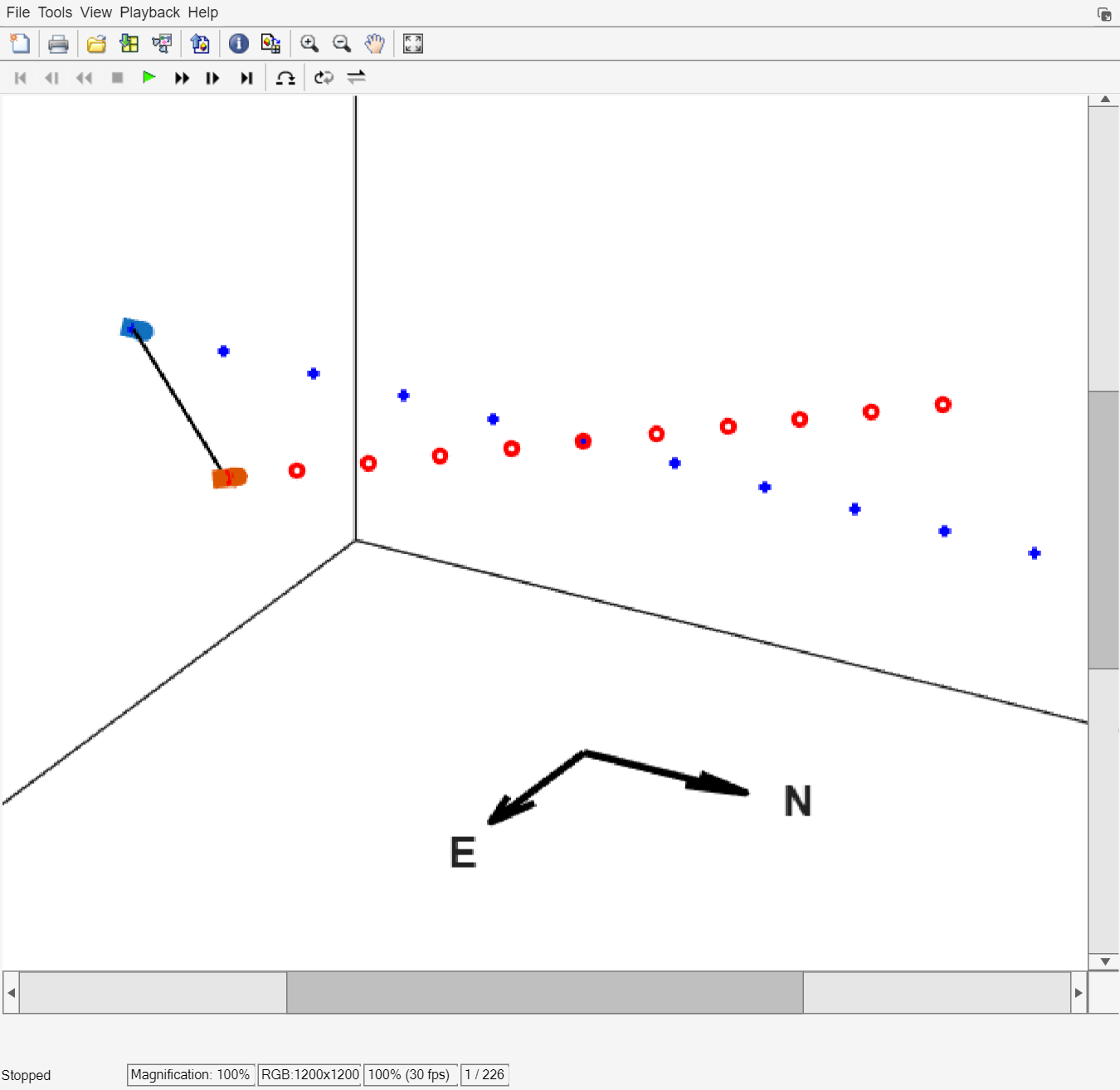Click the 100% (30 fps) status field
1120x1090 pixels.
(x=410, y=1074)
